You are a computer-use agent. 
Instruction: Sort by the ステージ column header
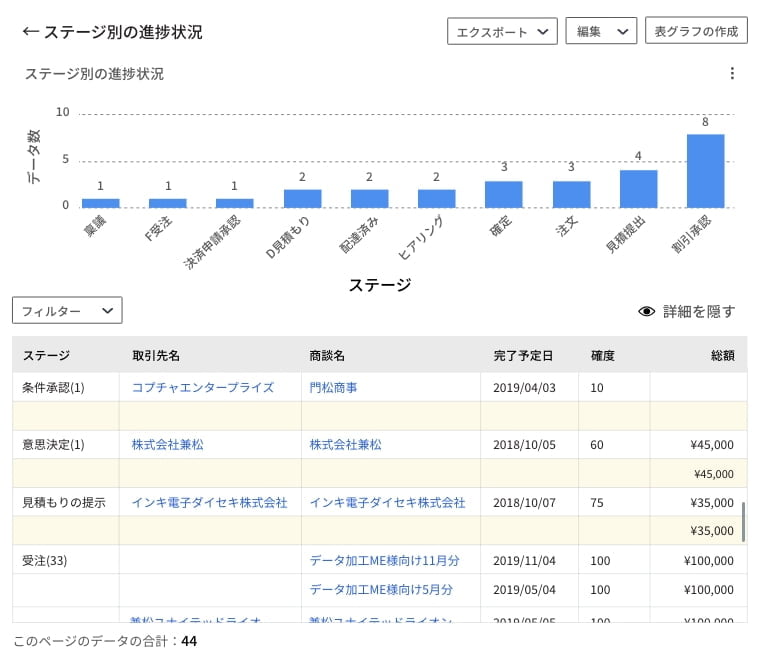(x=47, y=355)
